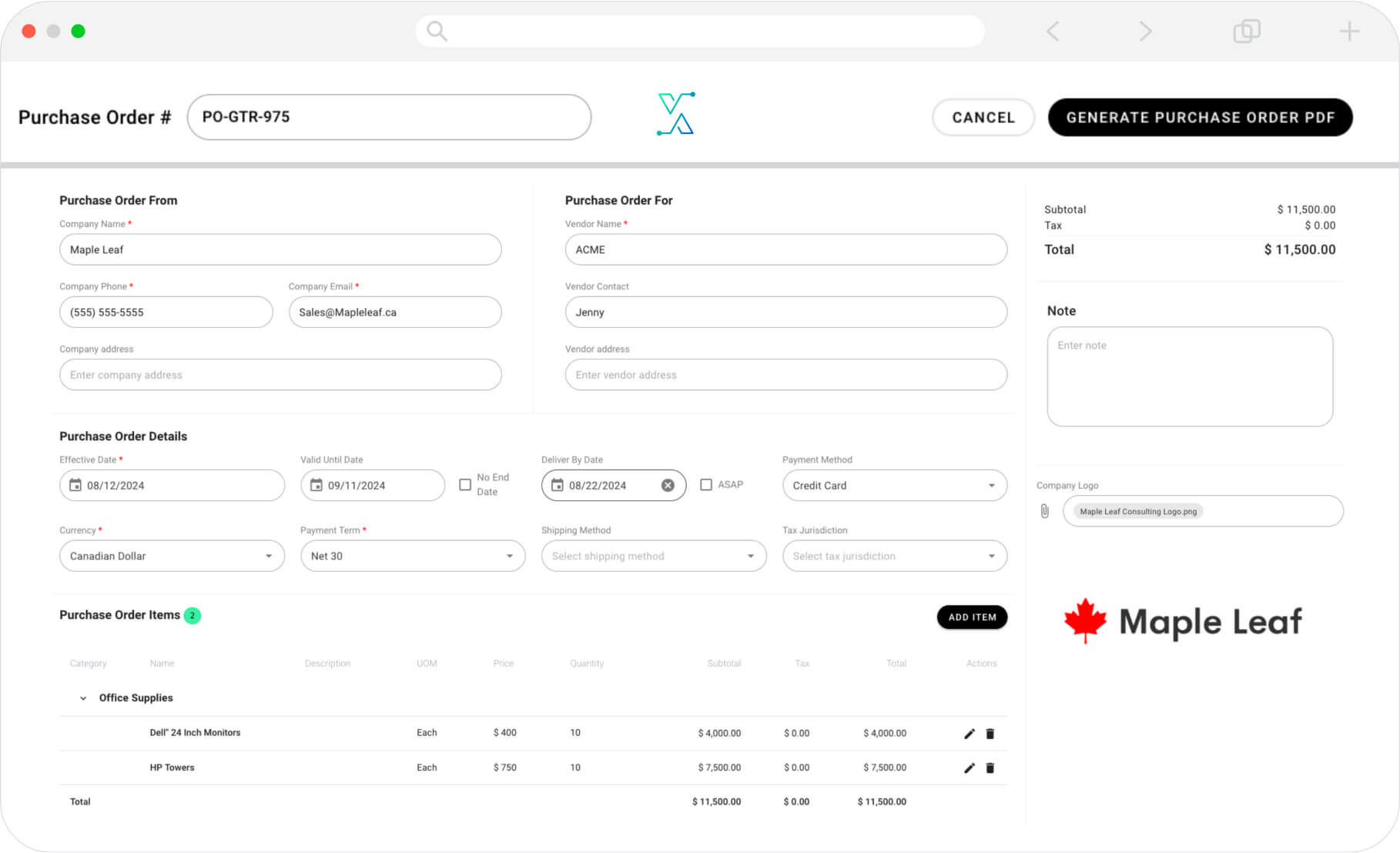Open the Payment Method dropdown
Image resolution: width=1400 pixels, height=853 pixels.
point(894,485)
